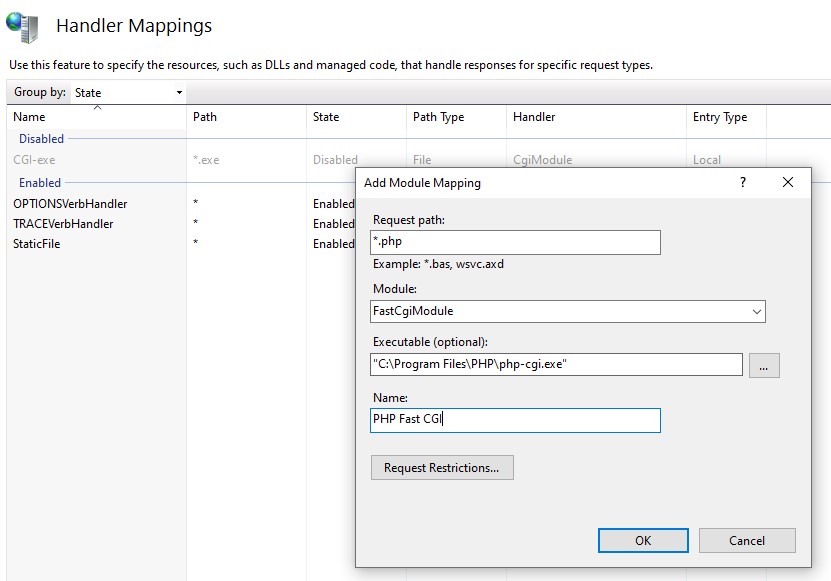Open the Group by State dropdown

pyautogui.click(x=128, y=93)
